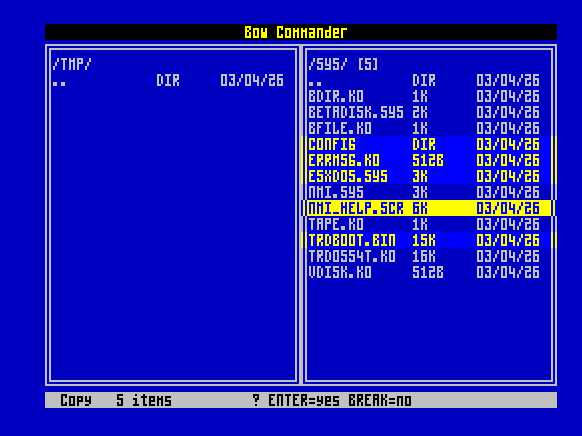Select the marked ERRMSG.KO file
This screenshot has width=582, height=436.
[429, 160]
